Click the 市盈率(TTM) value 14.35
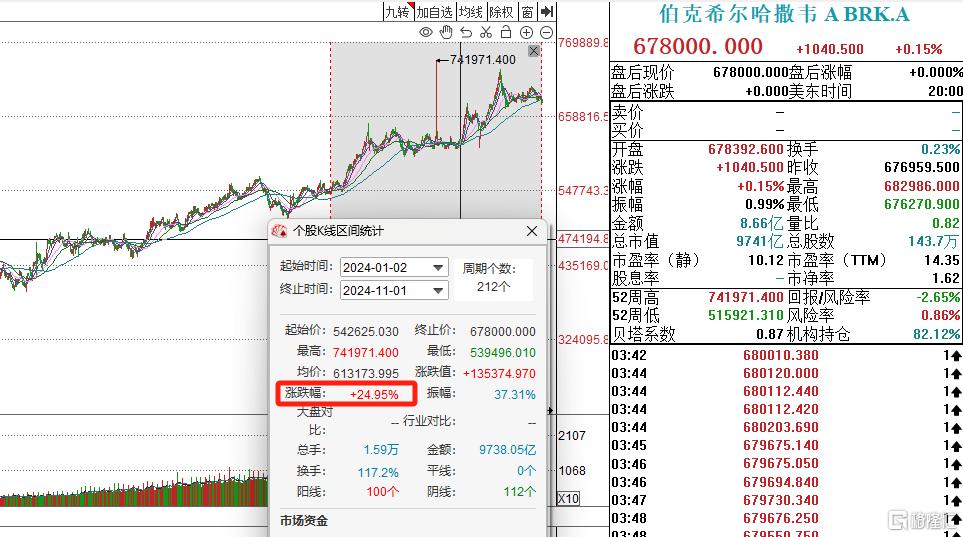This screenshot has width=963, height=537. pyautogui.click(x=942, y=260)
